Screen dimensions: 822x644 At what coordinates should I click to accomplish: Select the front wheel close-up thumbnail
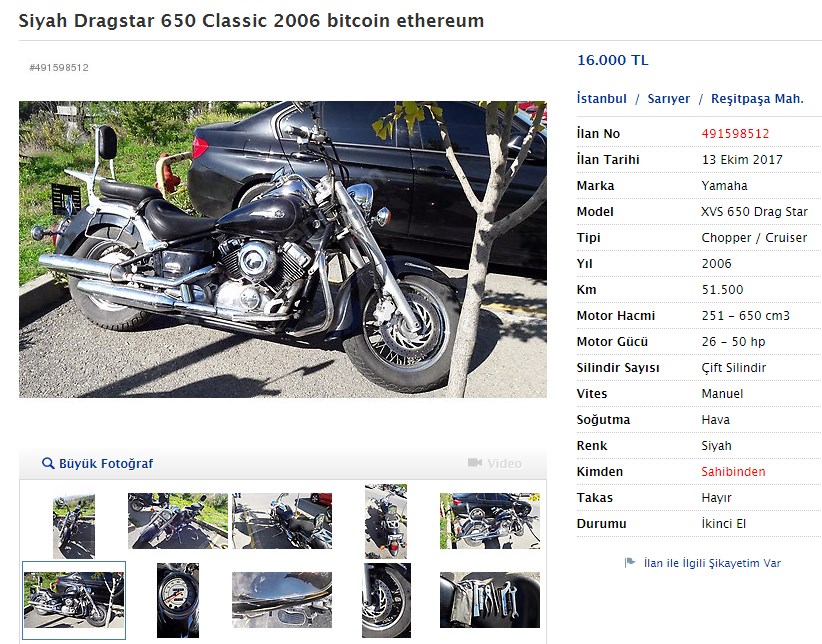coord(386,600)
